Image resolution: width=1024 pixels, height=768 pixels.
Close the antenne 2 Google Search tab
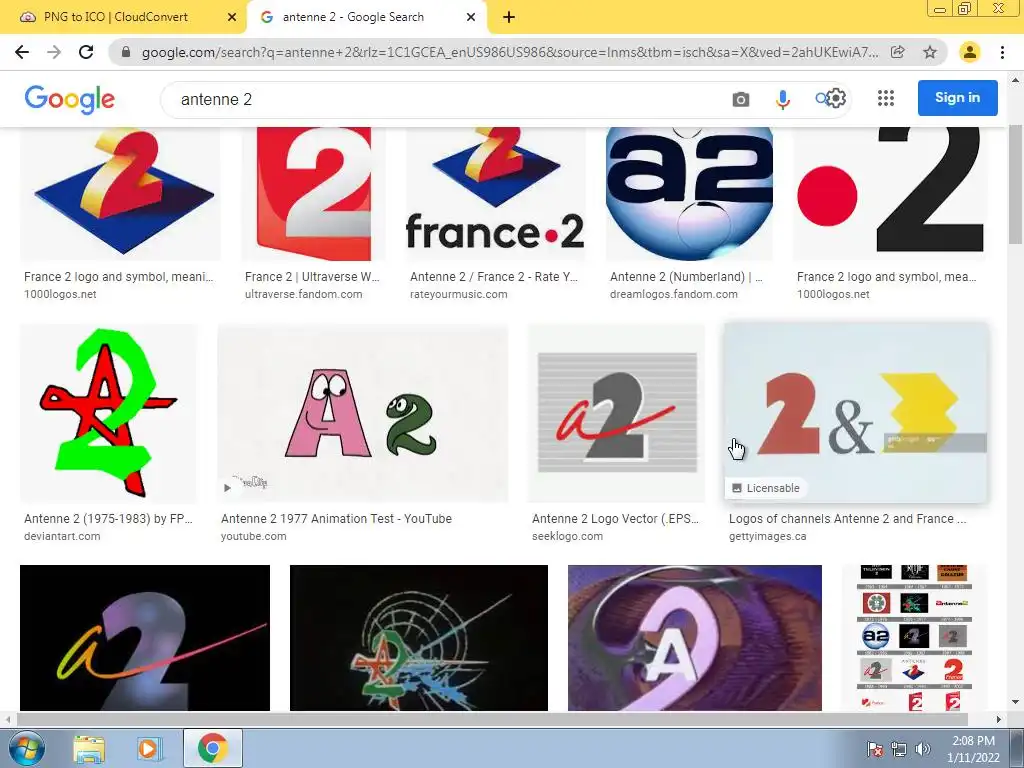(x=471, y=17)
